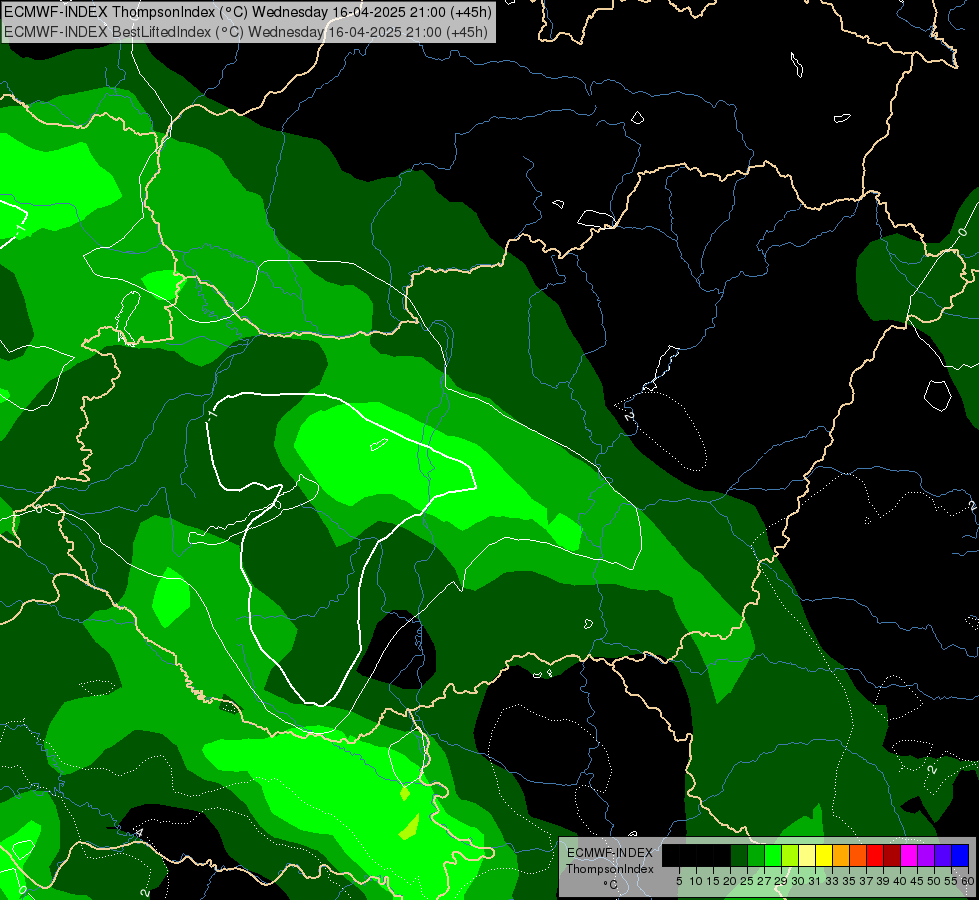Select the magenta 40–45 legend swatch
This screenshot has width=979, height=900.
(x=909, y=855)
